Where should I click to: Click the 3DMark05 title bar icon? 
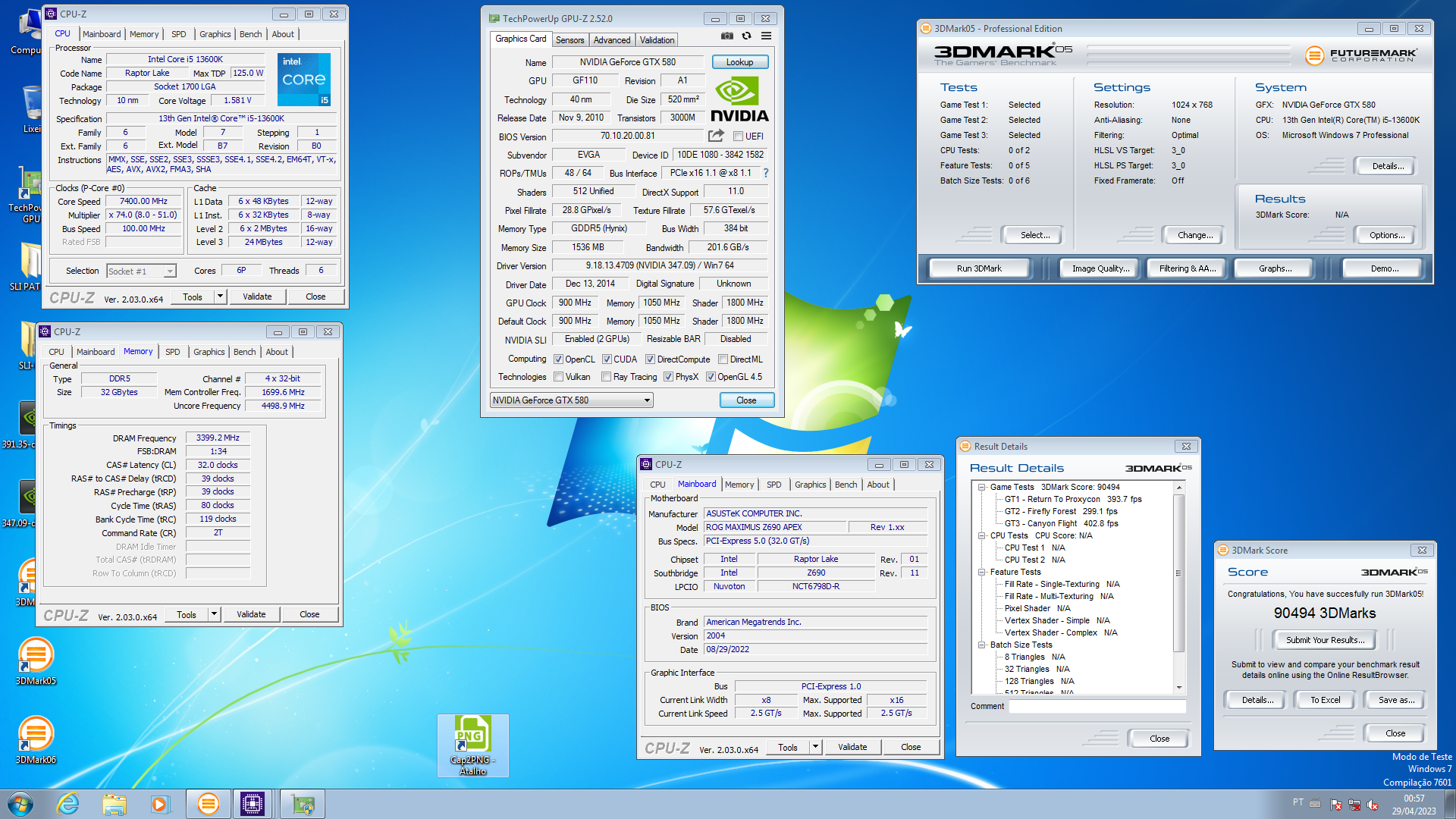(926, 28)
